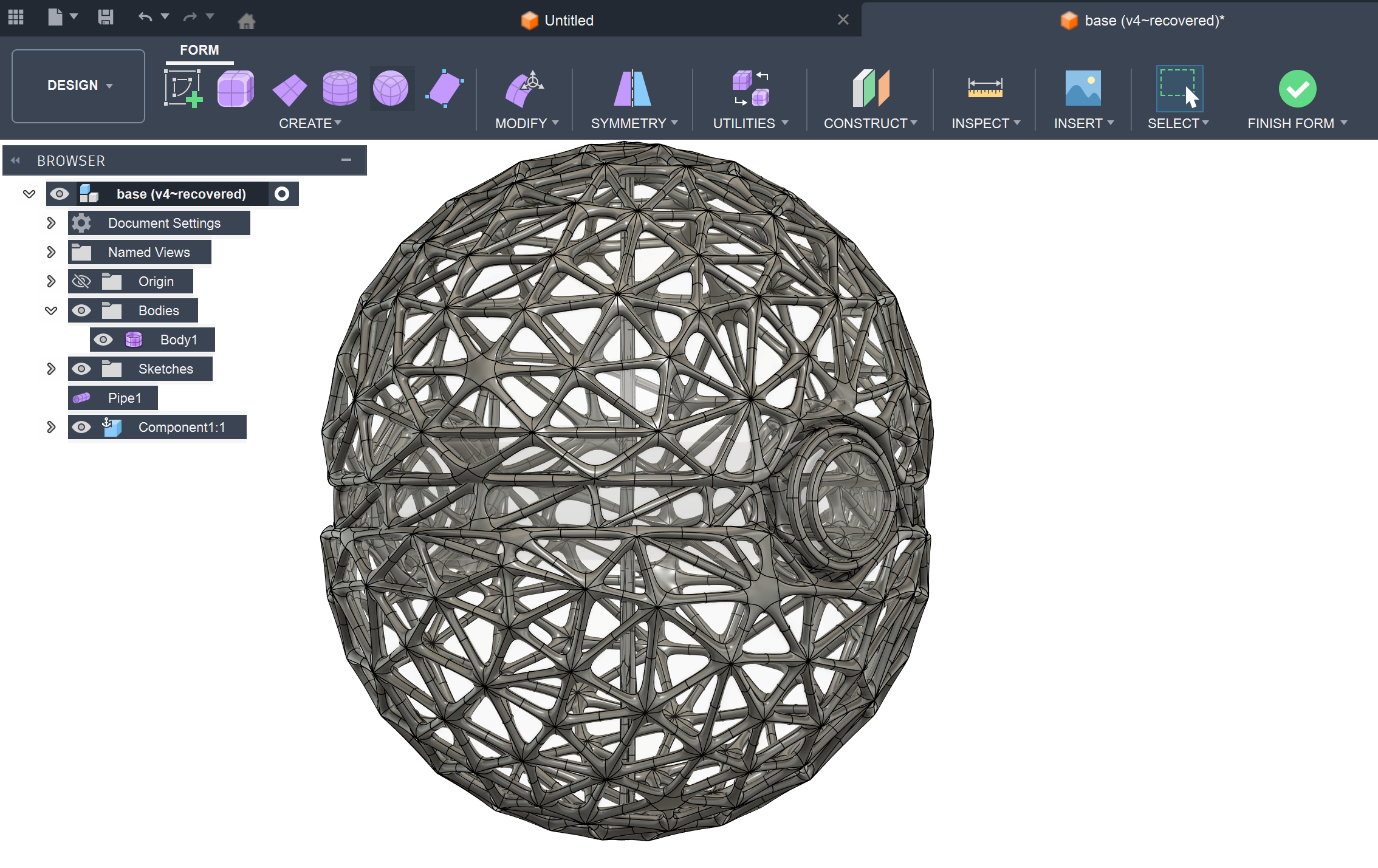Click the Insert image icon
The image size is (1378, 868).
1083,89
